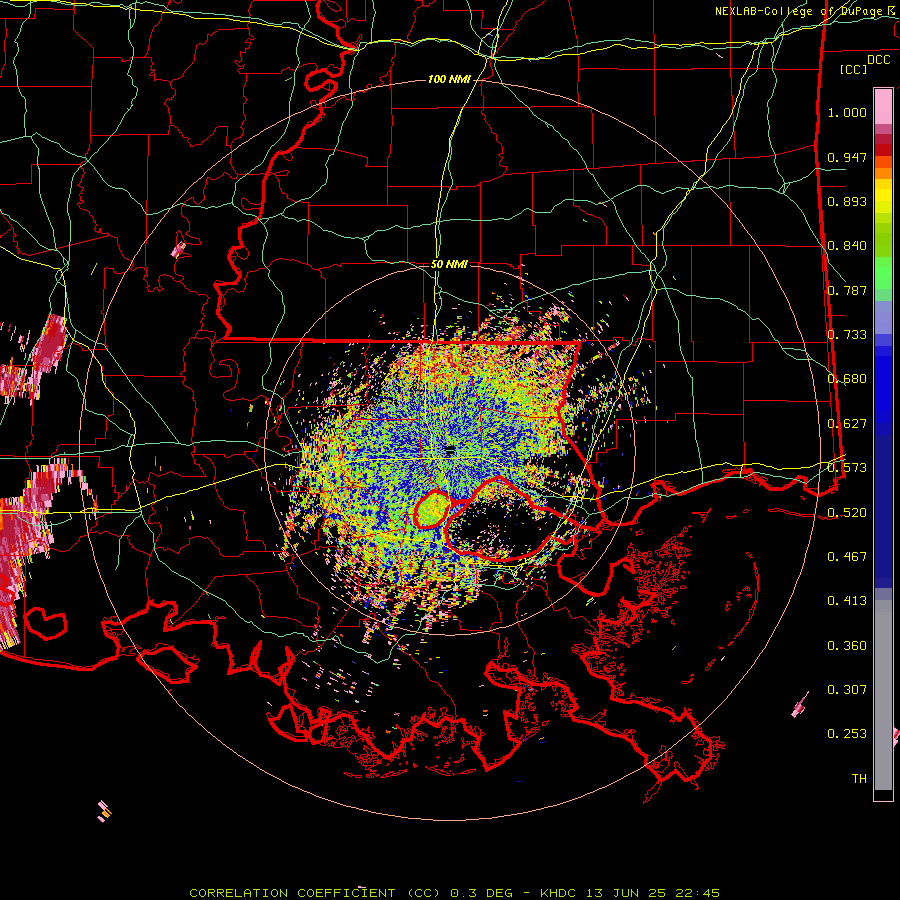Click the 0.893 scale value
Screen dimensions: 900x900
847,201
